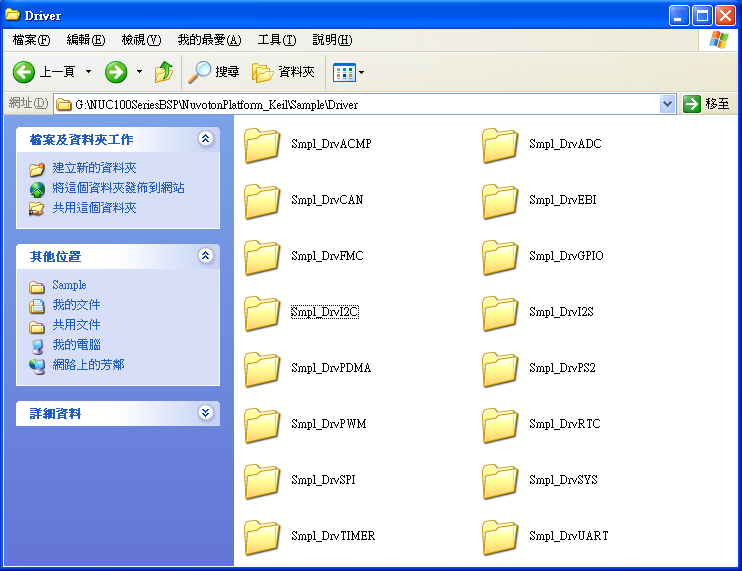
Task: Expand the 詳細資料 panel
Action: pyautogui.click(x=205, y=413)
